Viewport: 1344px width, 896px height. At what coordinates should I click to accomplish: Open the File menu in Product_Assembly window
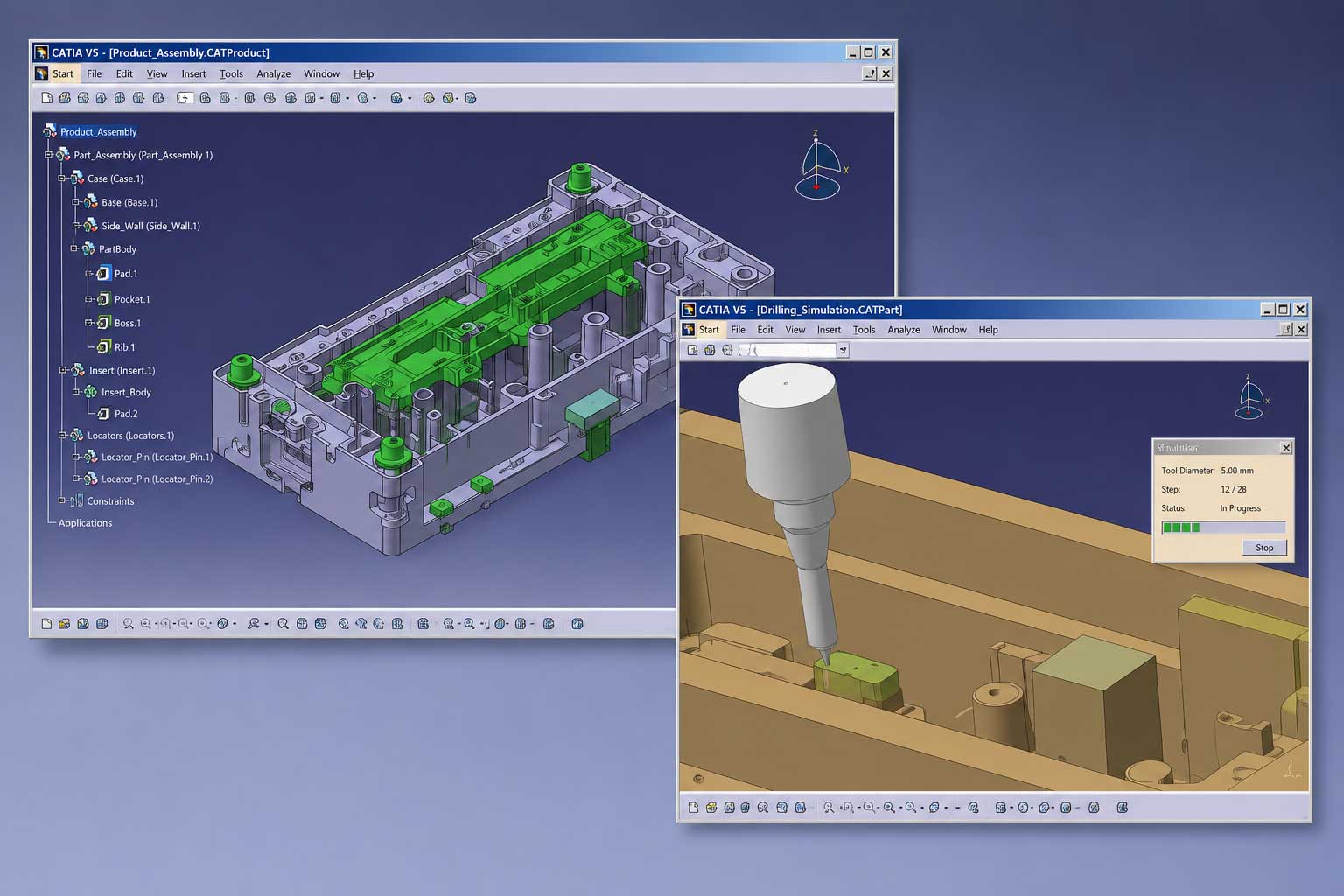pos(94,74)
